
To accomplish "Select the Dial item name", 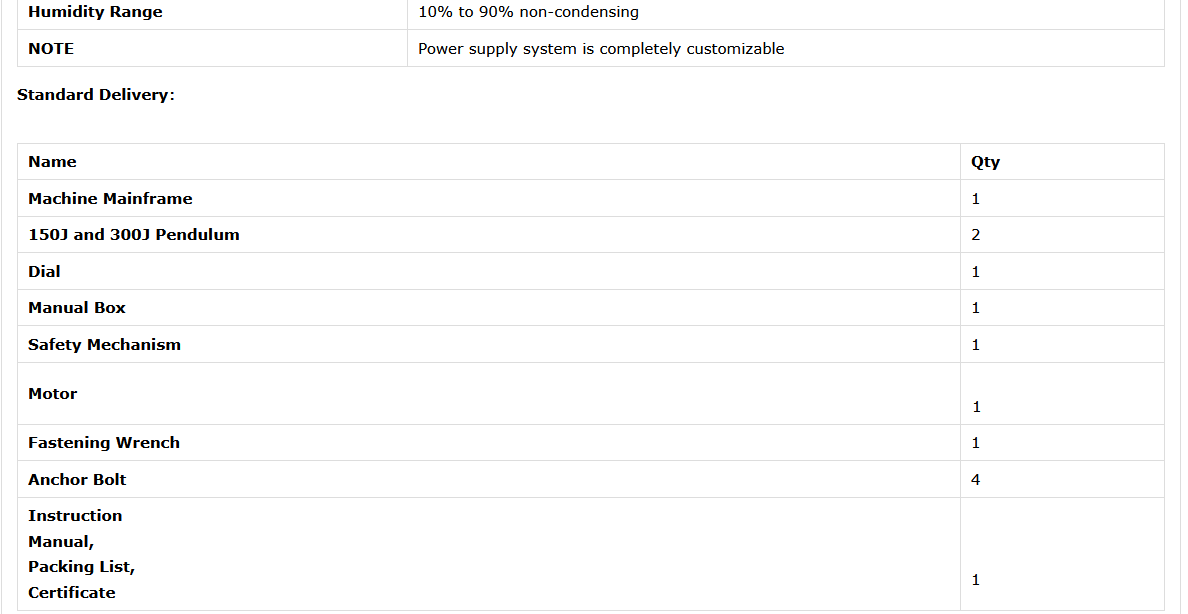I will (x=44, y=272).
